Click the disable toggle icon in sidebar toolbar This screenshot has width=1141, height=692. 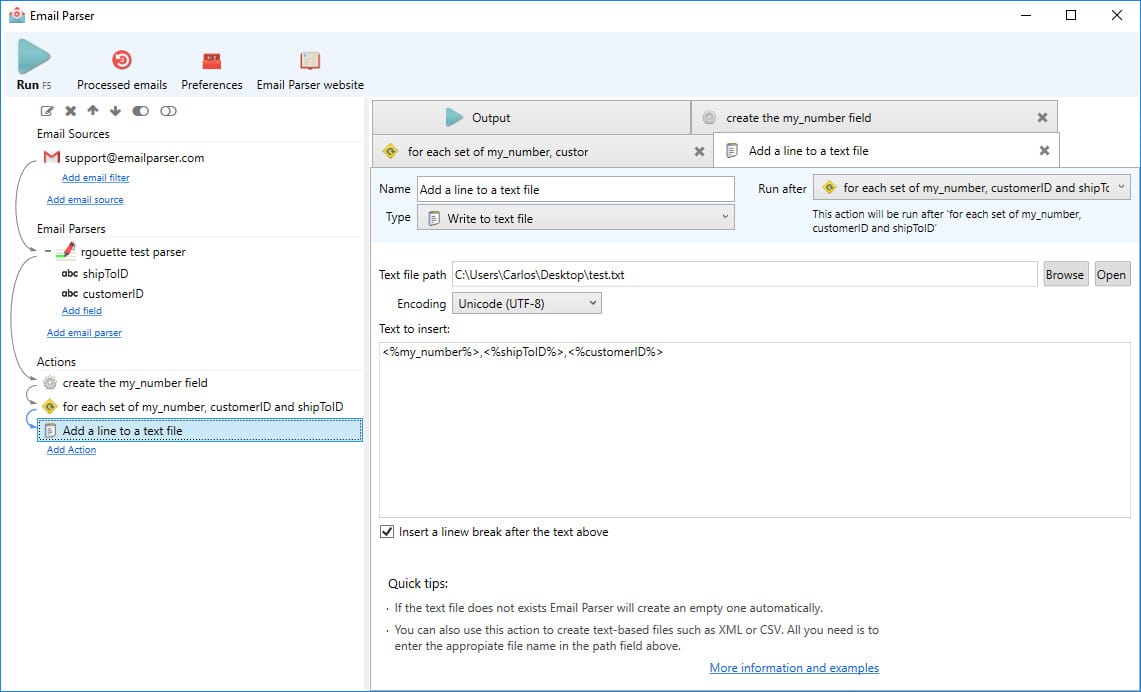click(168, 111)
